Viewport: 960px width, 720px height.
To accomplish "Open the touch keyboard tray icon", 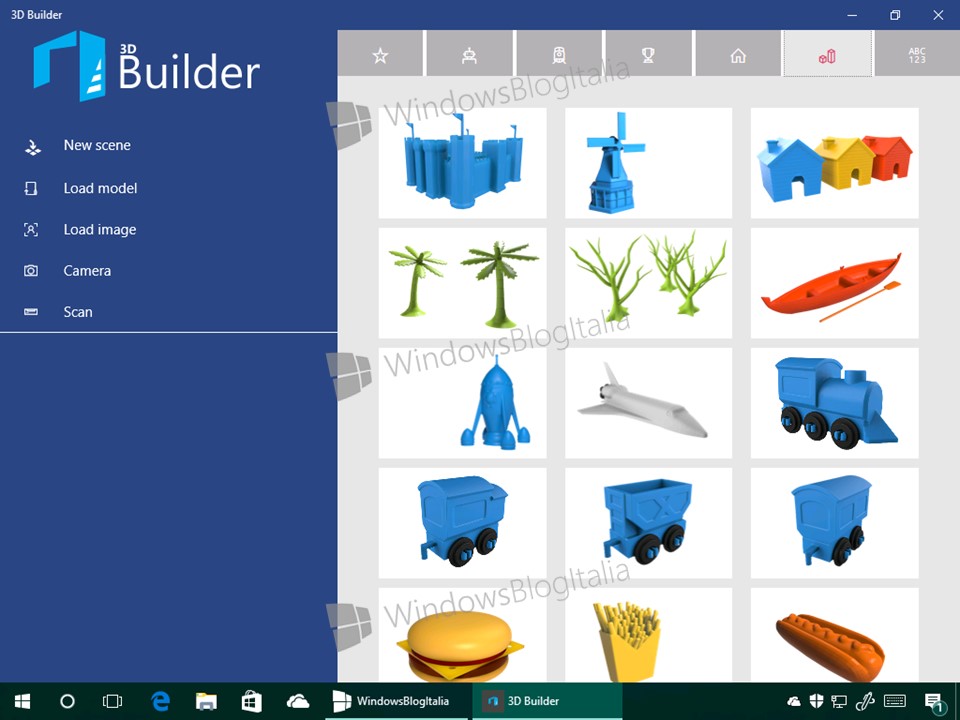I will tap(895, 701).
